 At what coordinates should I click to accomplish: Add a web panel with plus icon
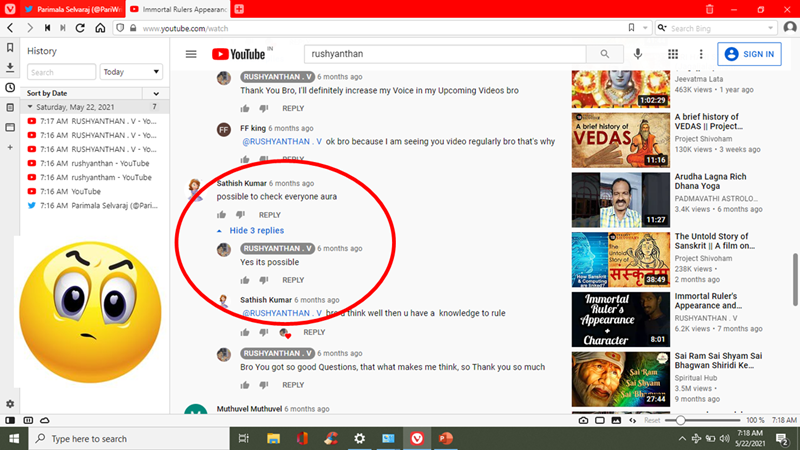coord(10,147)
